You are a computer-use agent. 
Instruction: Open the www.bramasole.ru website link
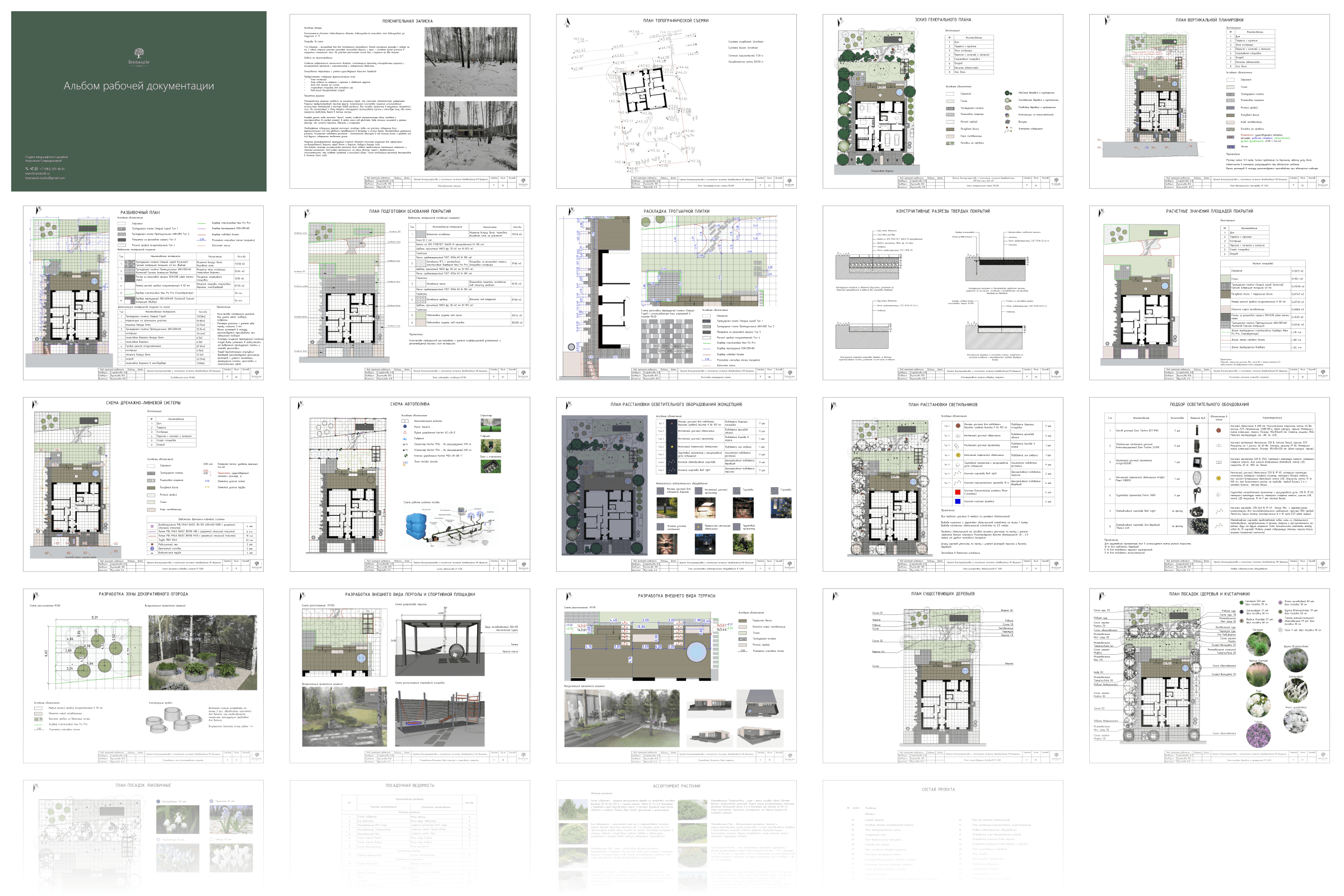click(x=38, y=174)
